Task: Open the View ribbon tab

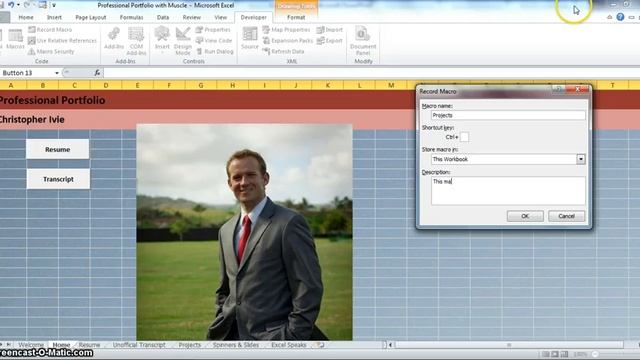Action: 220,17
